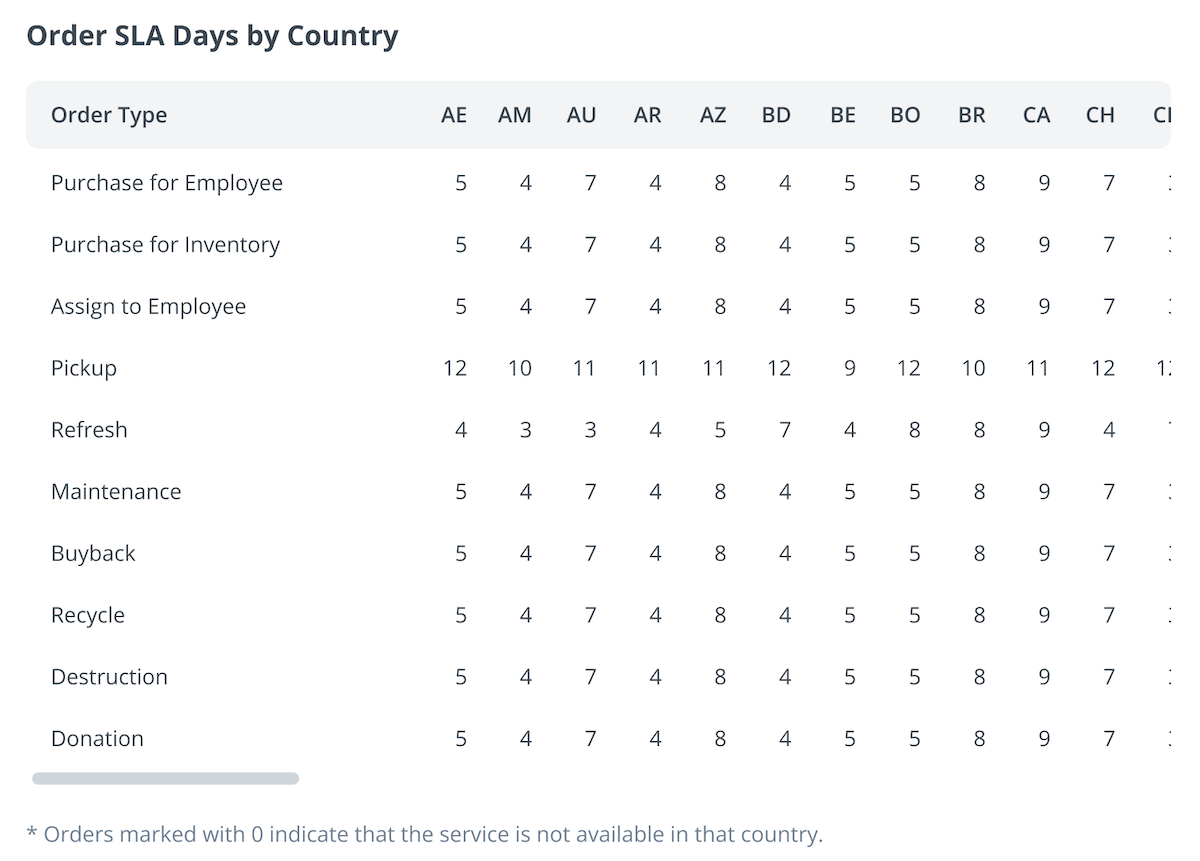Select the Assign to Employee row label
Screen dimensions: 1200x861
click(148, 307)
